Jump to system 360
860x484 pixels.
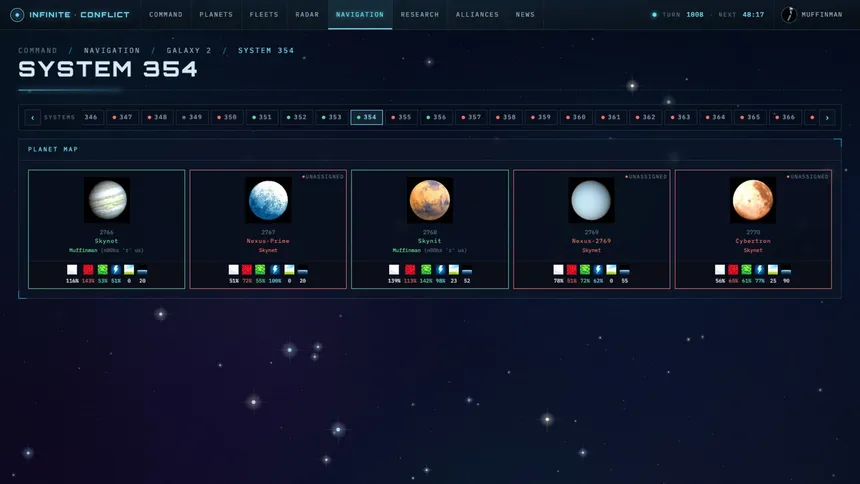click(x=575, y=117)
